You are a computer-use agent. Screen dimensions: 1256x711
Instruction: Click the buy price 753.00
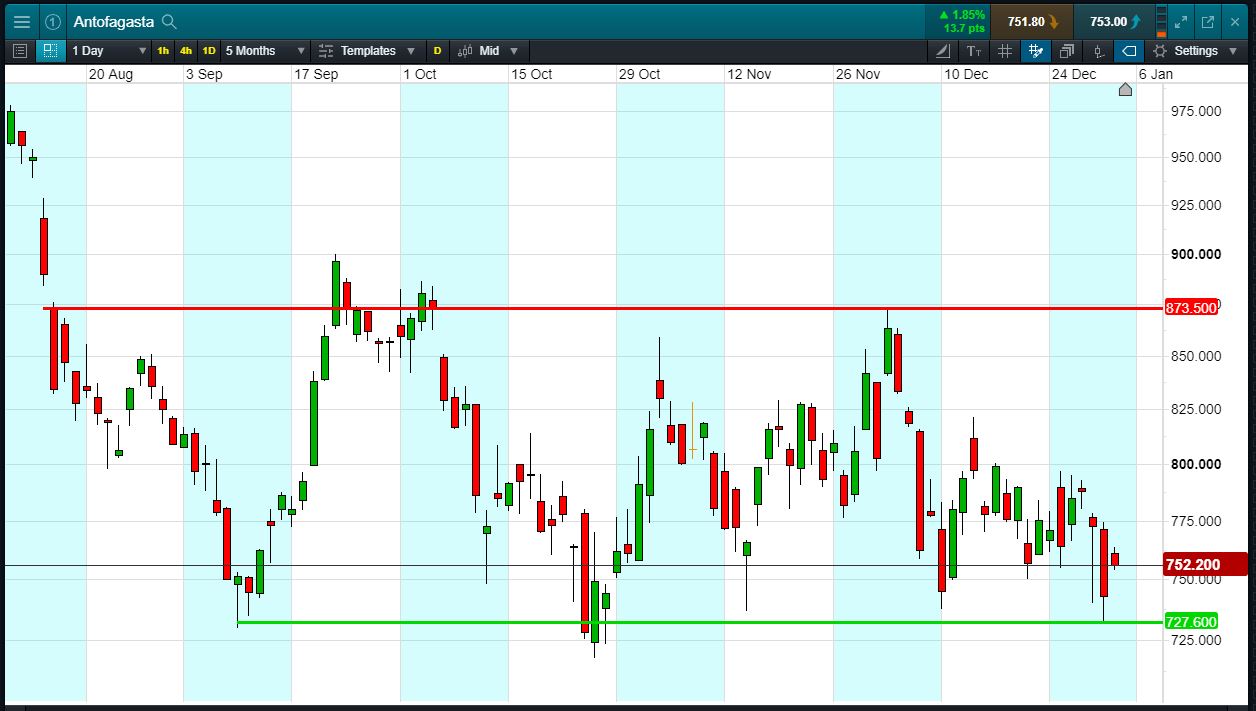1115,21
